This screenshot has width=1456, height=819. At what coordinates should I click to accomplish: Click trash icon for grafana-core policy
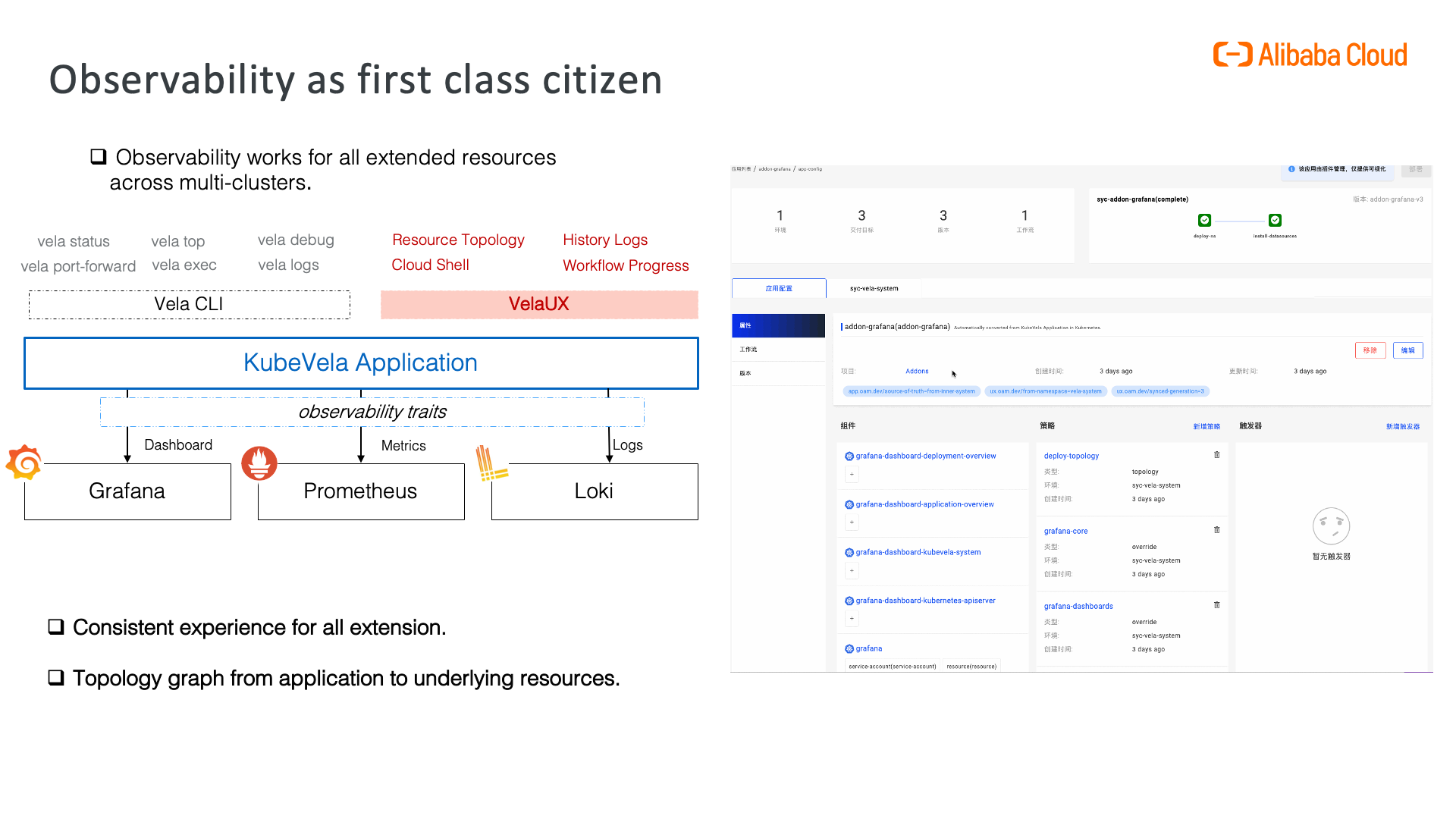pyautogui.click(x=1216, y=530)
